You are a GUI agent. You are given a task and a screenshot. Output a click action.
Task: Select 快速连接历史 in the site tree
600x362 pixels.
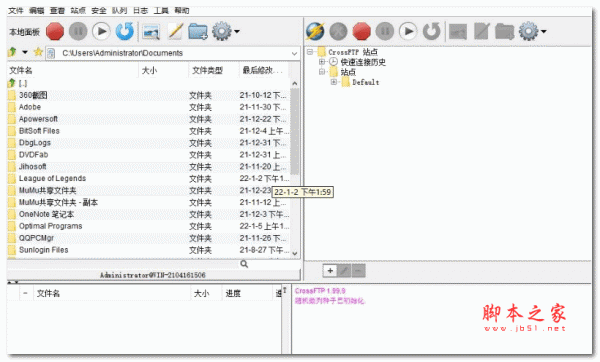[363, 62]
